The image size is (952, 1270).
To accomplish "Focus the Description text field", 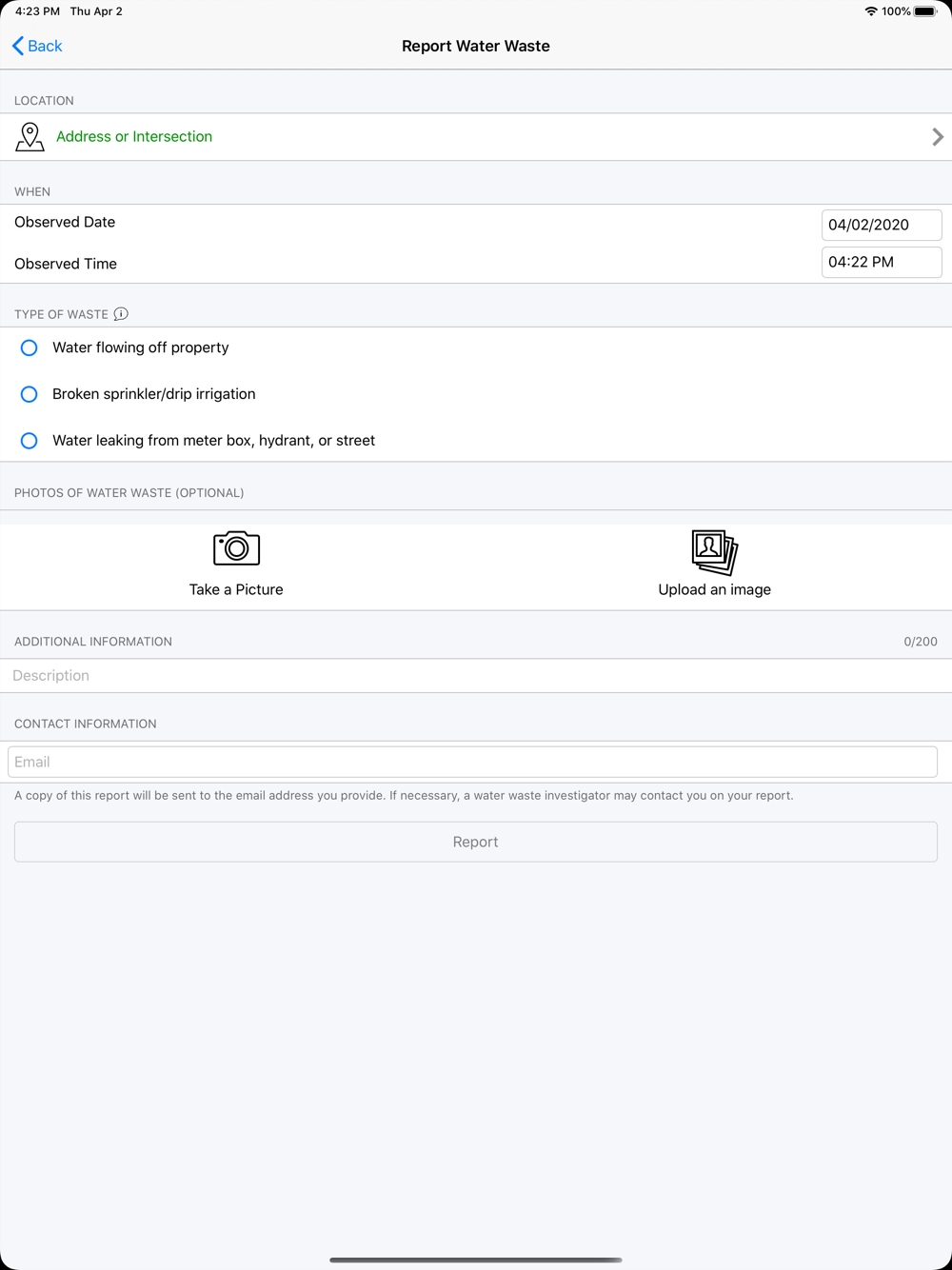I will tap(476, 676).
